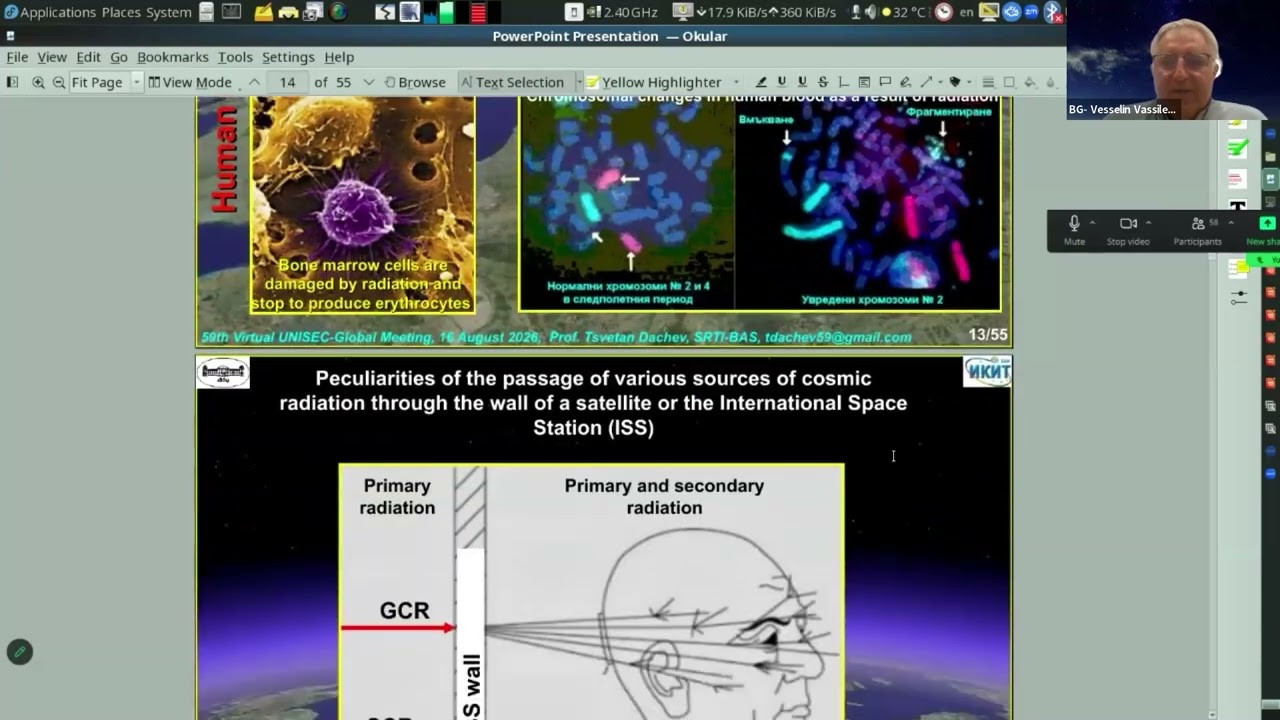Click the slider settings icon in side panel
The width and height of the screenshot is (1280, 720).
click(x=1238, y=297)
